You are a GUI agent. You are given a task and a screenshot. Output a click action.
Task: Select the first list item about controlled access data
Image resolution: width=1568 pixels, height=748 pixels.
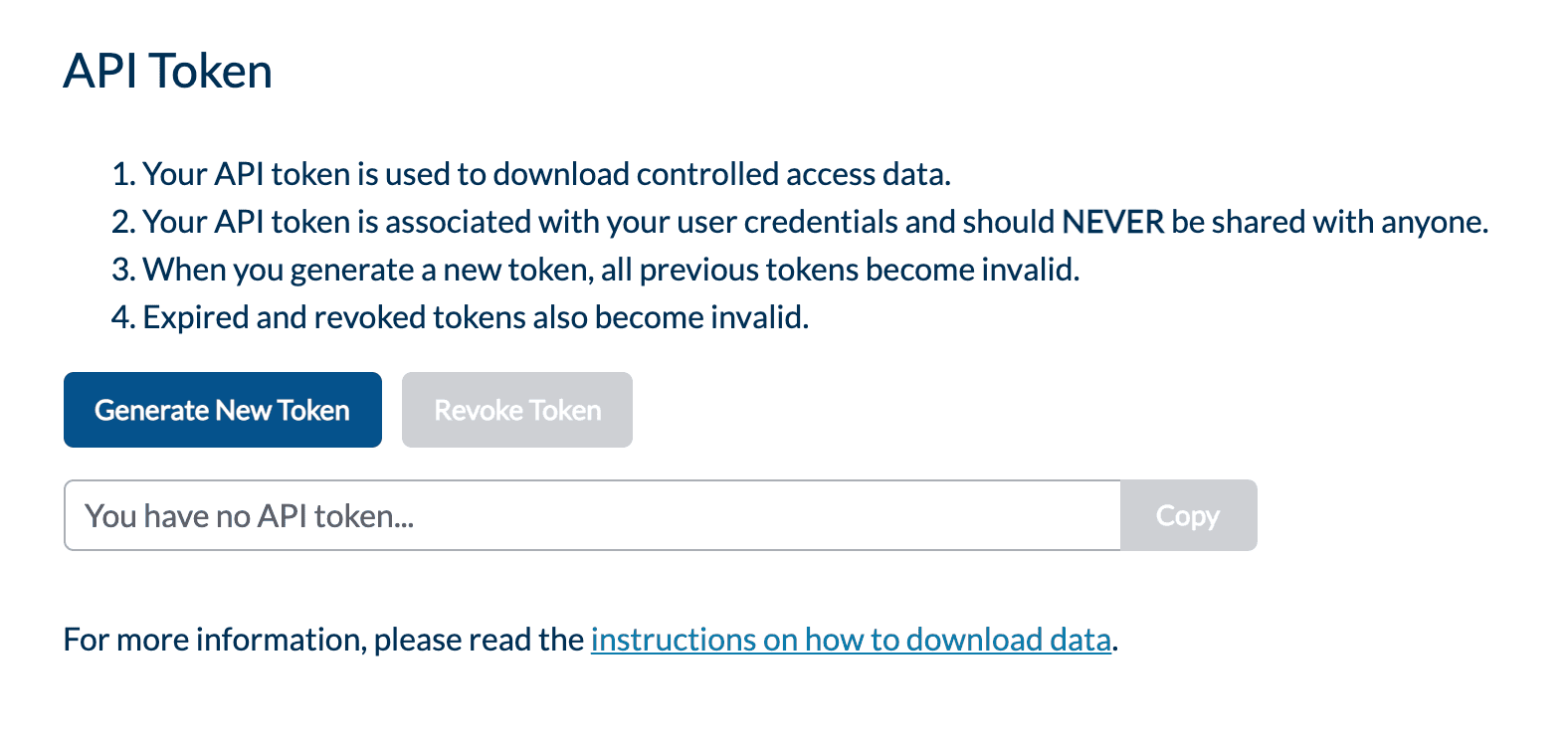coord(546,174)
